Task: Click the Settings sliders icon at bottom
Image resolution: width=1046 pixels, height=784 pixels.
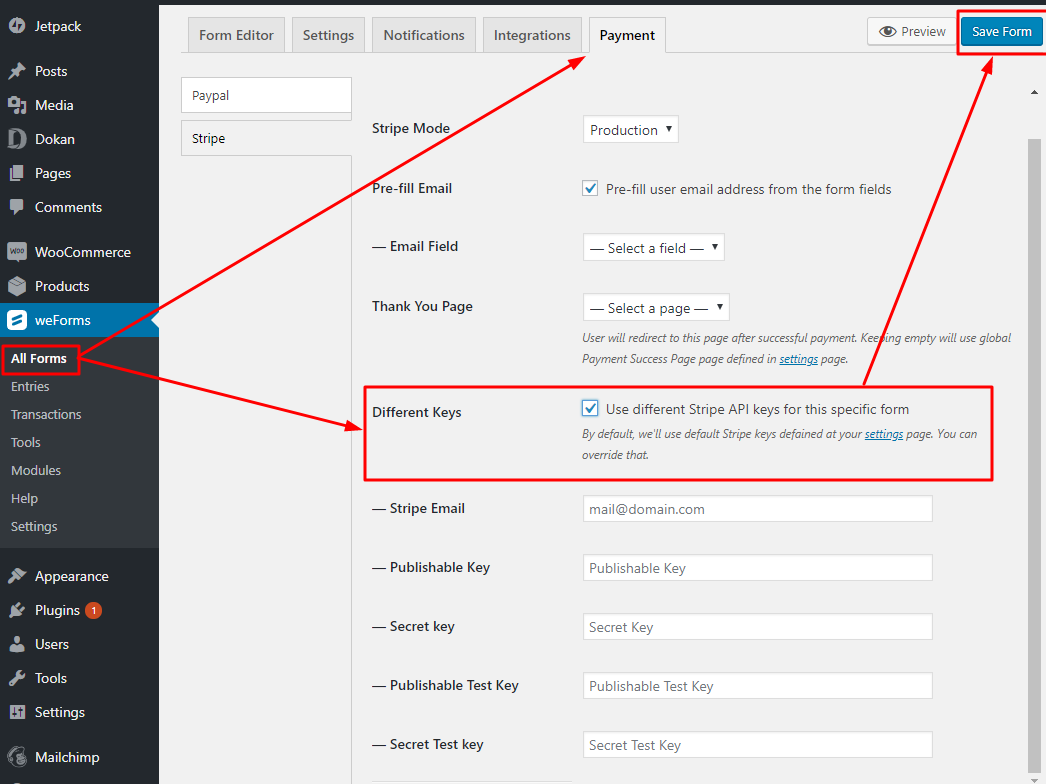Action: point(17,712)
